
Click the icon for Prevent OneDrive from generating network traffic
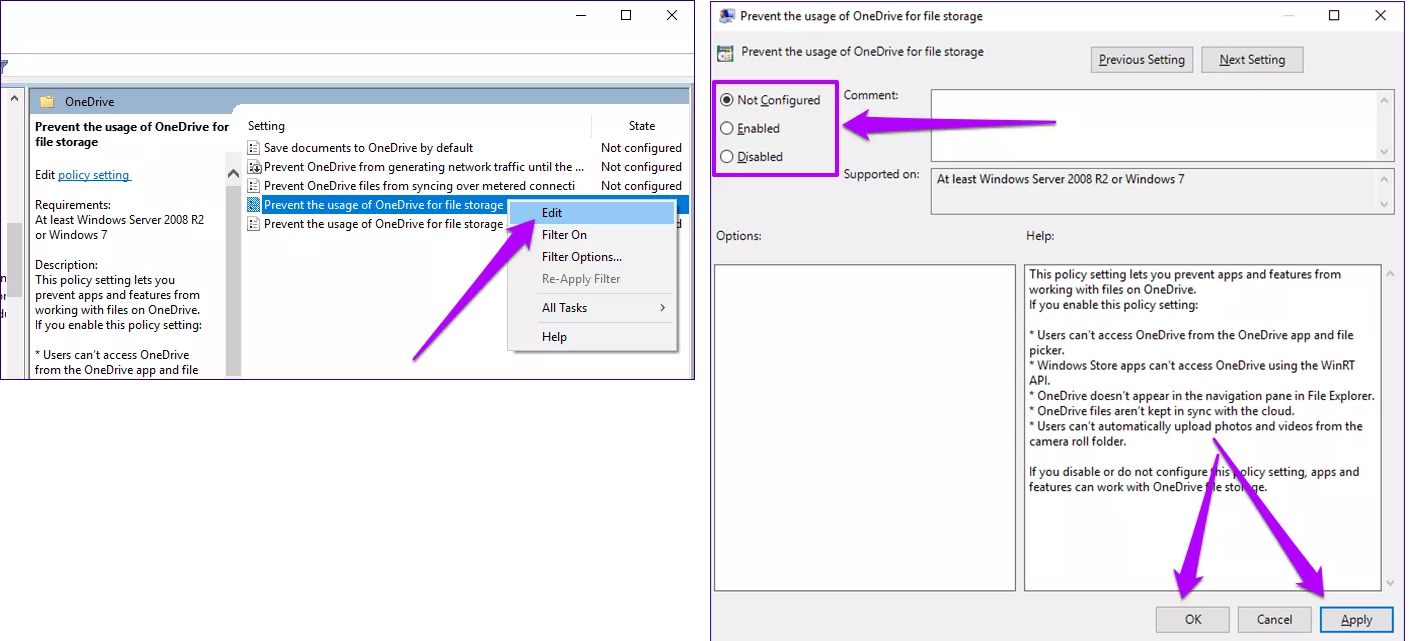click(254, 167)
